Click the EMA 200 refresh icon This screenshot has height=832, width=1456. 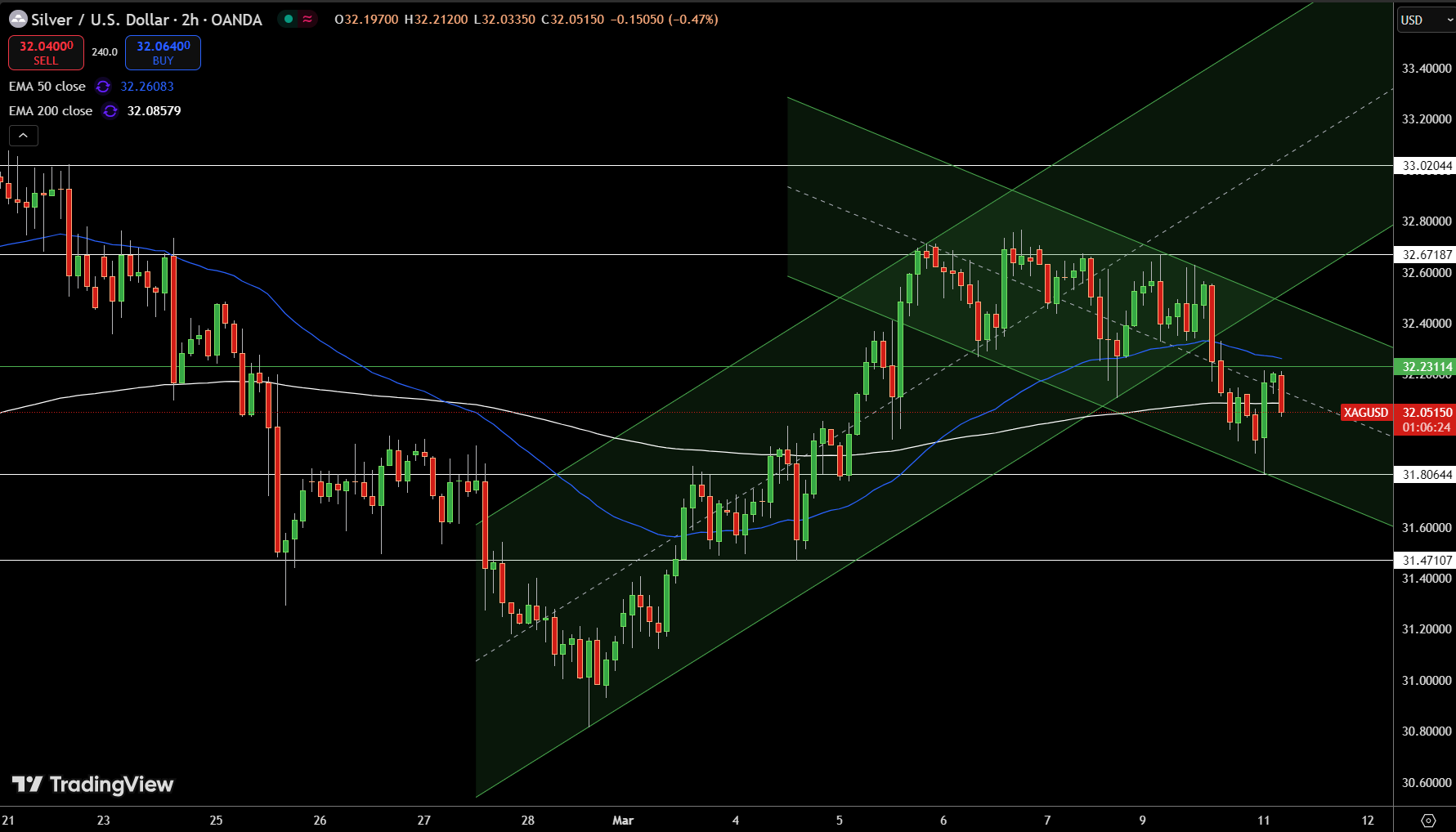(x=110, y=111)
